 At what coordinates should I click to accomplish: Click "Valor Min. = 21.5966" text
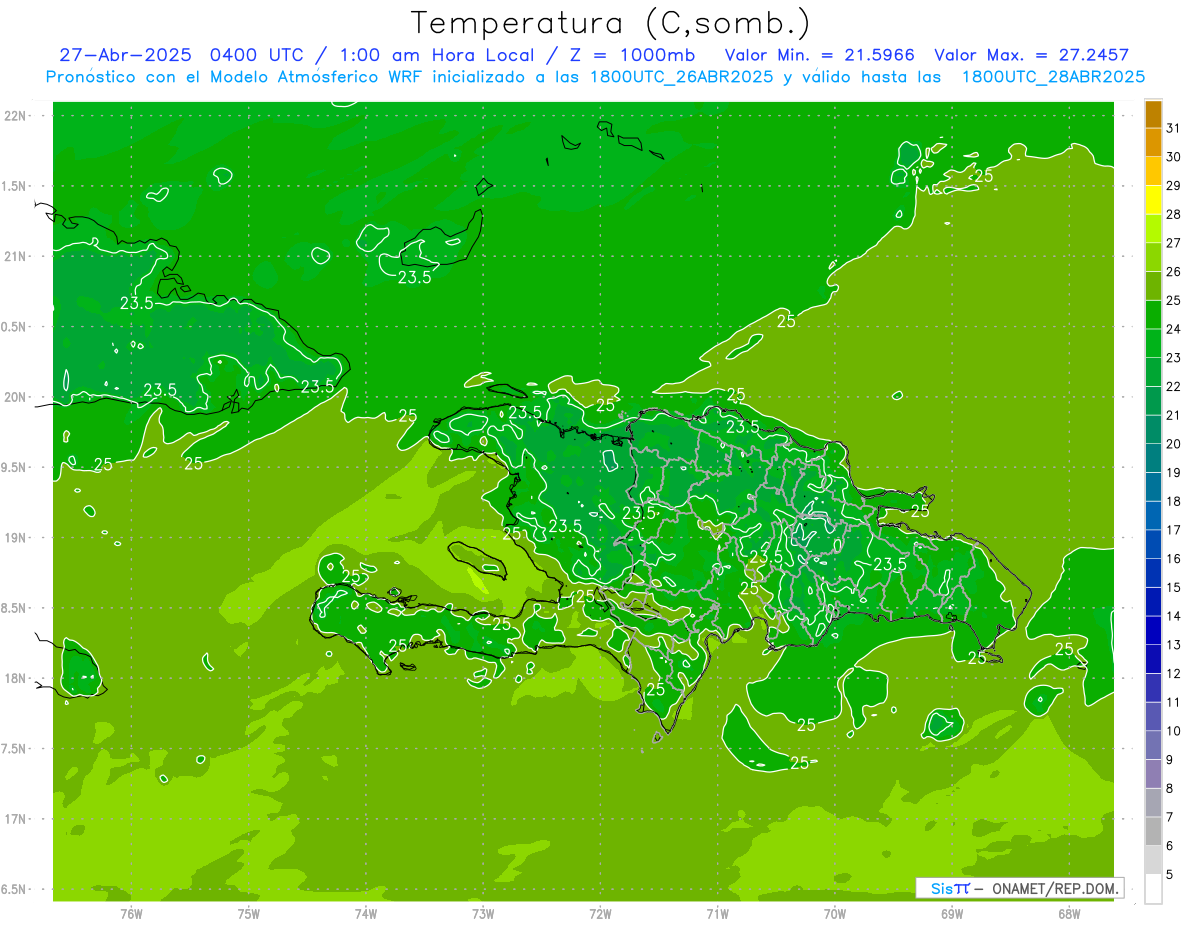819,55
